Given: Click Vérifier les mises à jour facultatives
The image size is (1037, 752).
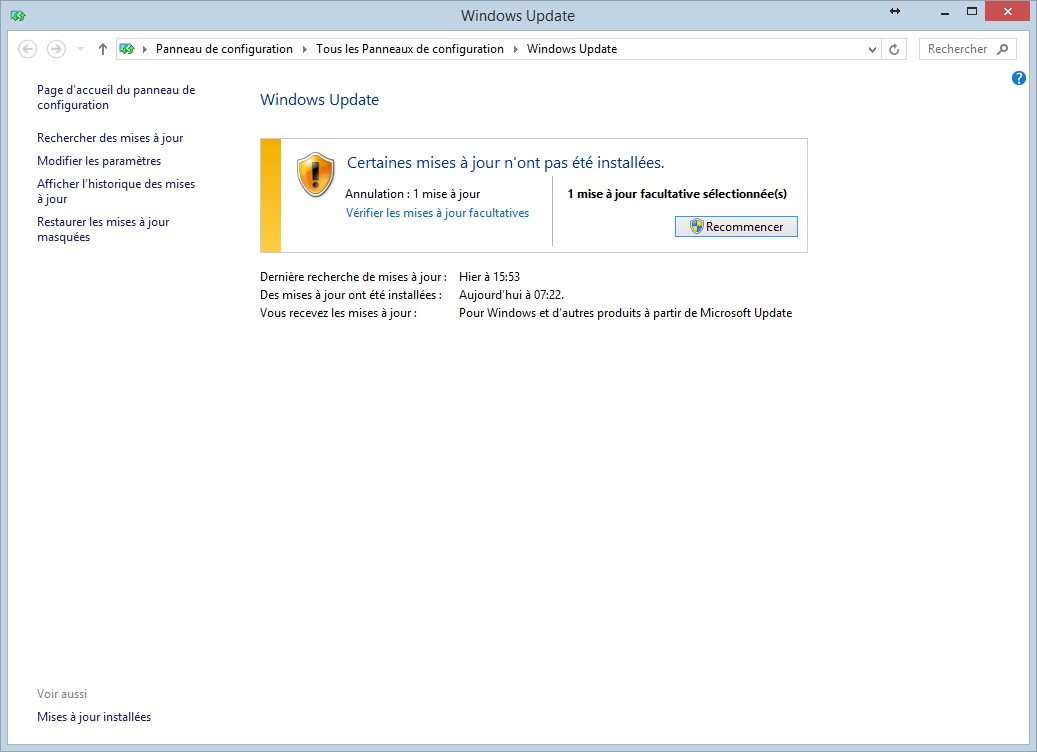Looking at the screenshot, I should click(437, 213).
